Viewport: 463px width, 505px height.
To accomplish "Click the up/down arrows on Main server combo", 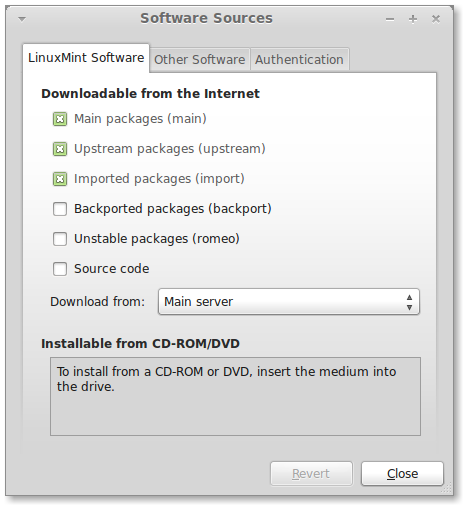I will [x=409, y=302].
